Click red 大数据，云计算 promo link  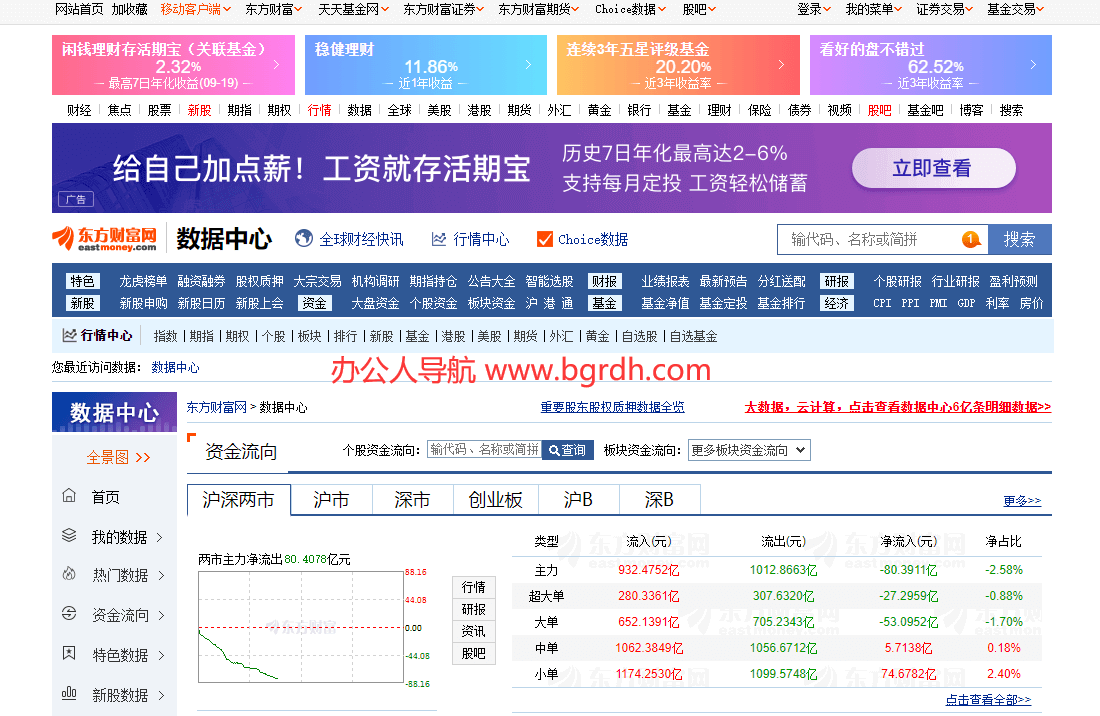[898, 407]
